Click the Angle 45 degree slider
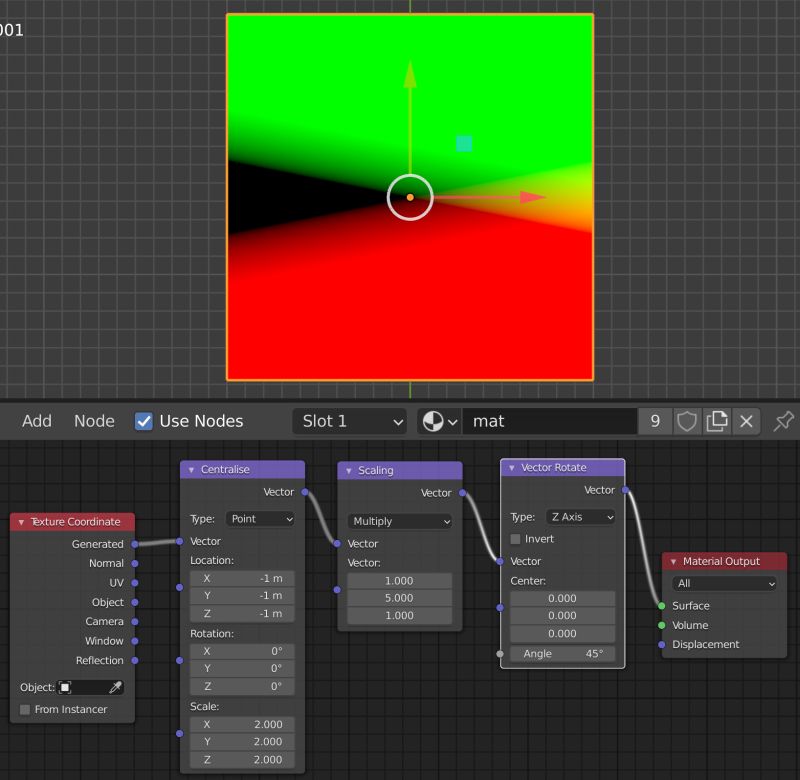Viewport: 800px width, 780px height. coord(562,654)
